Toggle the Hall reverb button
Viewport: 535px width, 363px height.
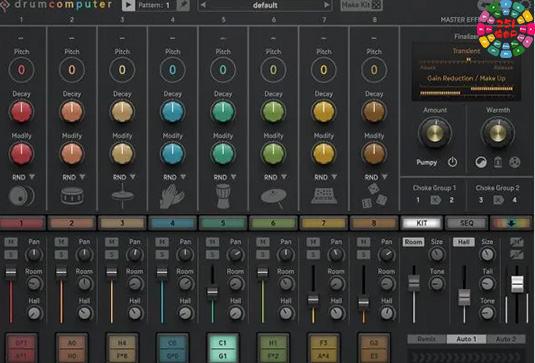pyautogui.click(x=463, y=242)
